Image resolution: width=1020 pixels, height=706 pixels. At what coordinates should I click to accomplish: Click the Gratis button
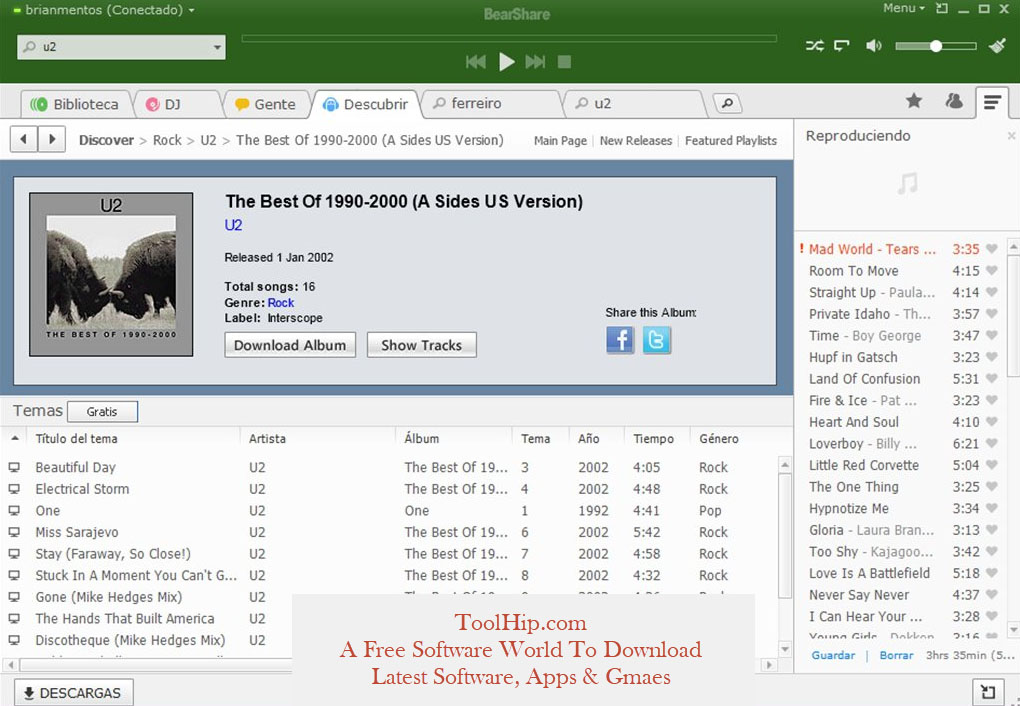pyautogui.click(x=102, y=411)
